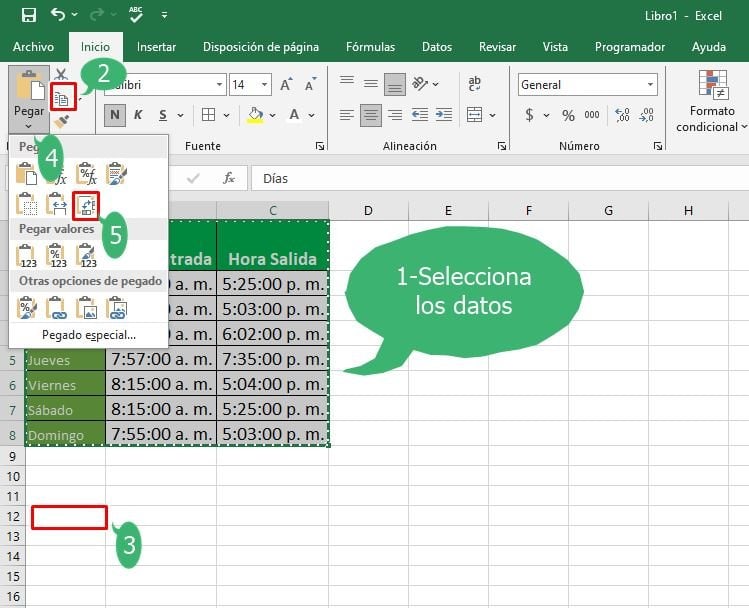Open the Archivo tab

tap(33, 47)
